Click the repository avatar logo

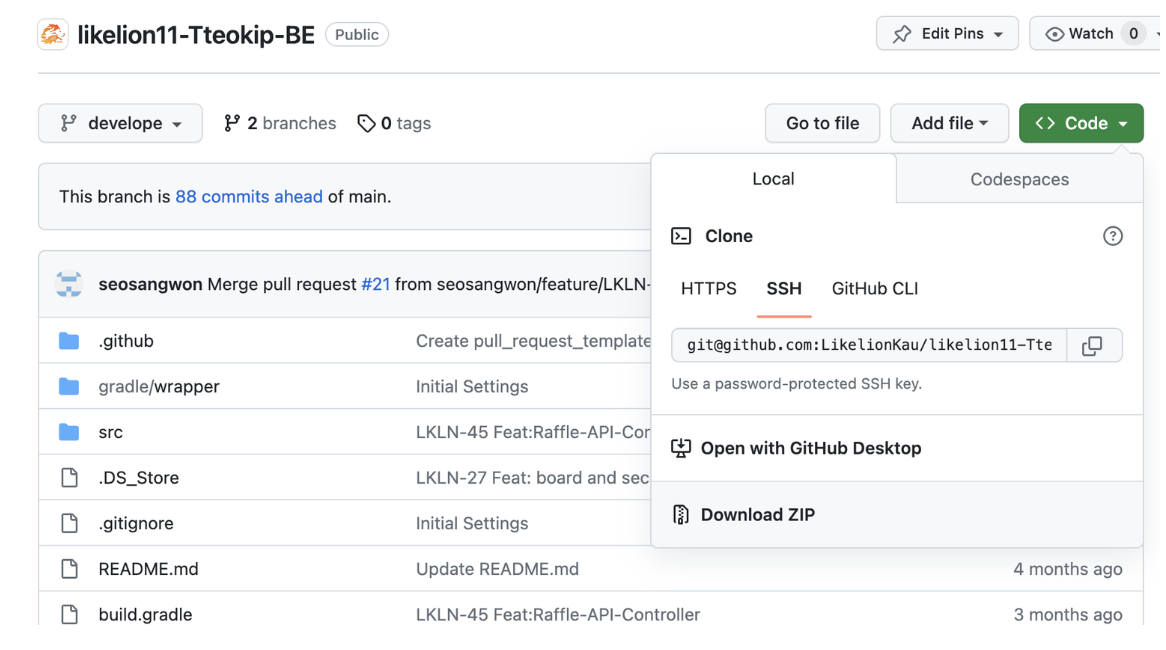pyautogui.click(x=53, y=34)
